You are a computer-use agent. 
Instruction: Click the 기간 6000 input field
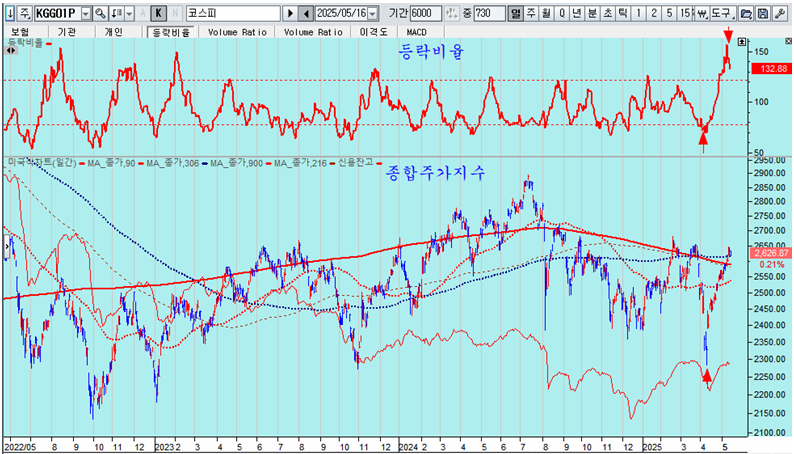click(424, 14)
